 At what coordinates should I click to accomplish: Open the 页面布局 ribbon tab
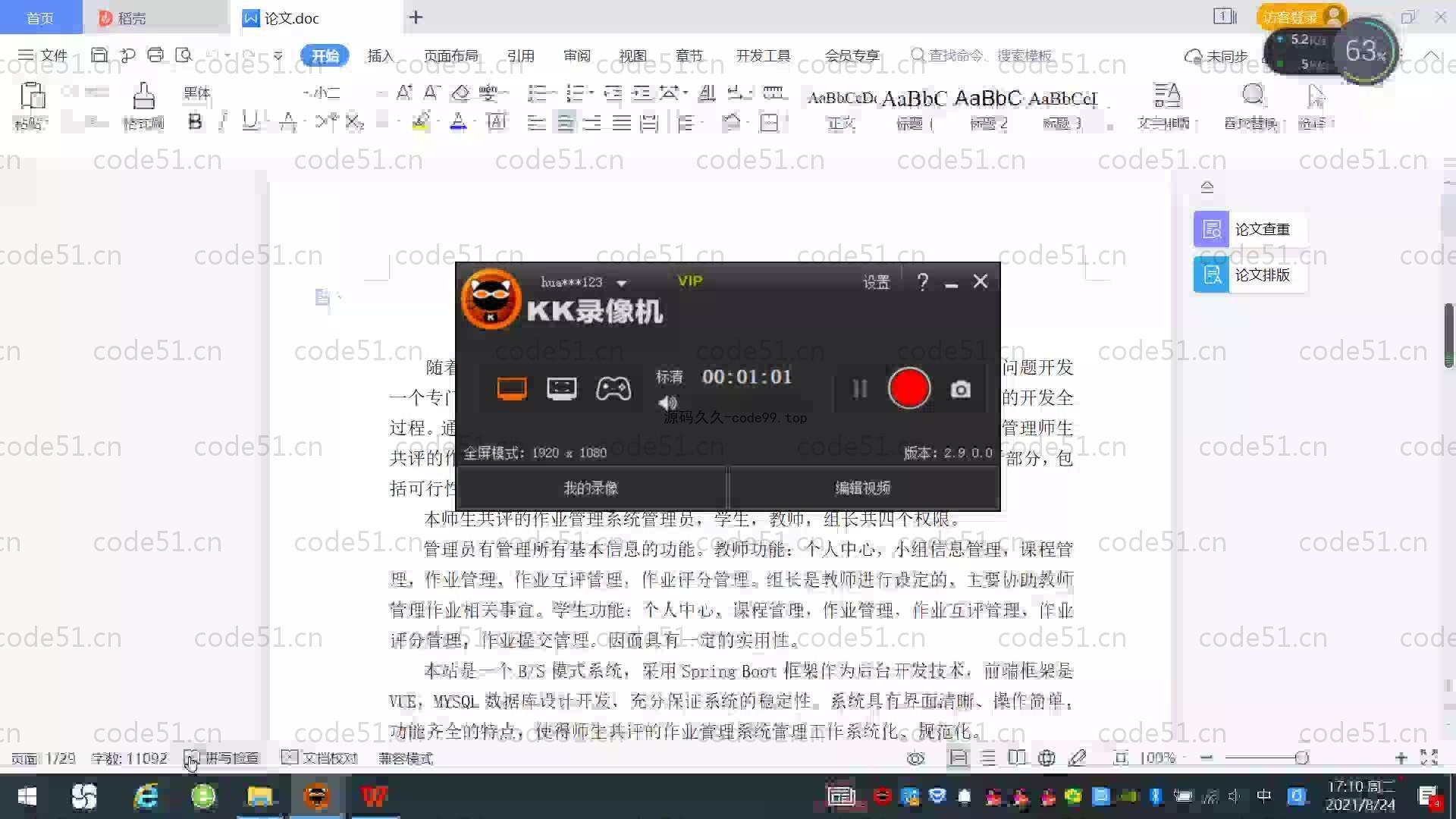[451, 55]
